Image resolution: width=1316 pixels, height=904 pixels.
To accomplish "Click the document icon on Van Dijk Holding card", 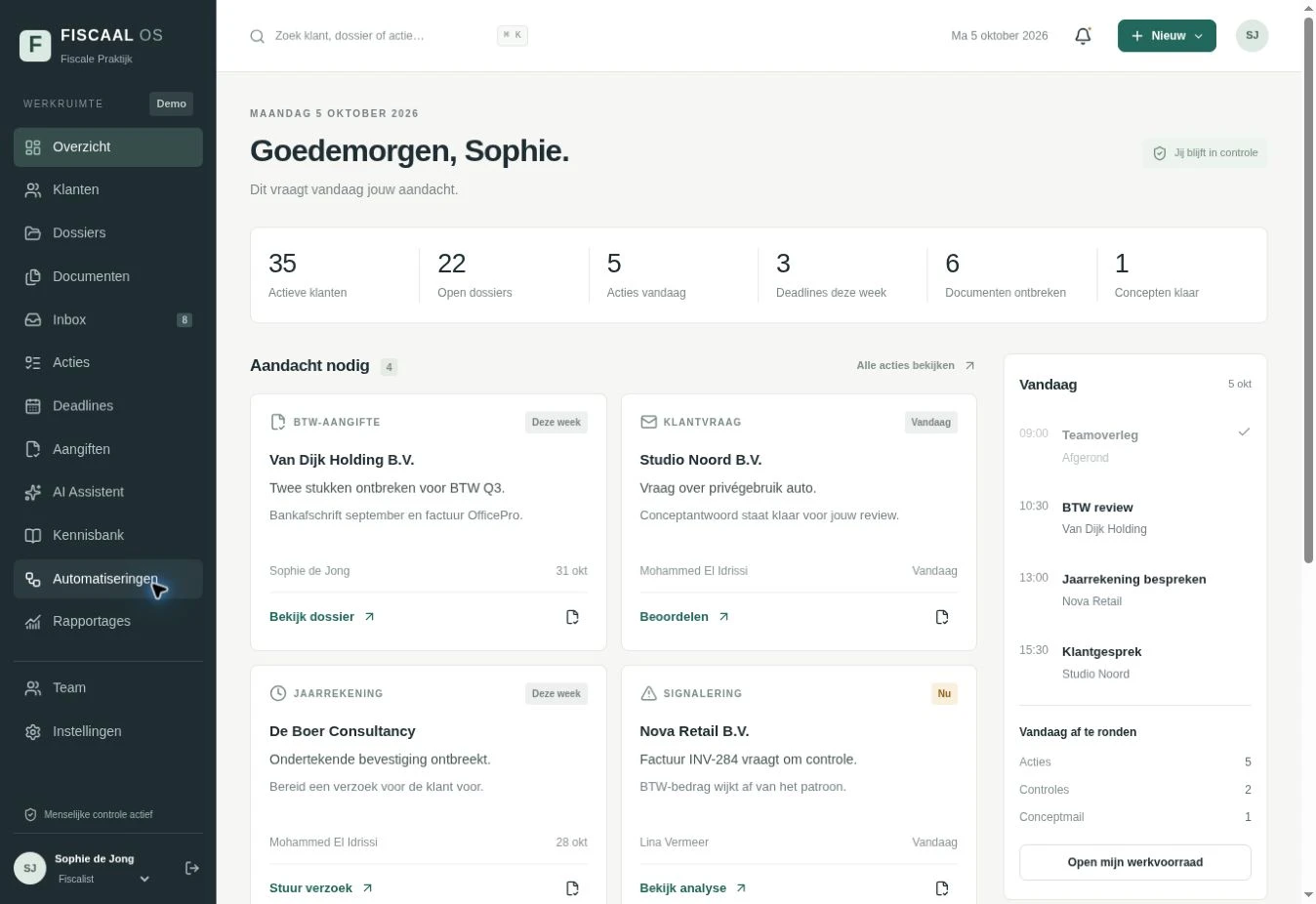I will [572, 617].
